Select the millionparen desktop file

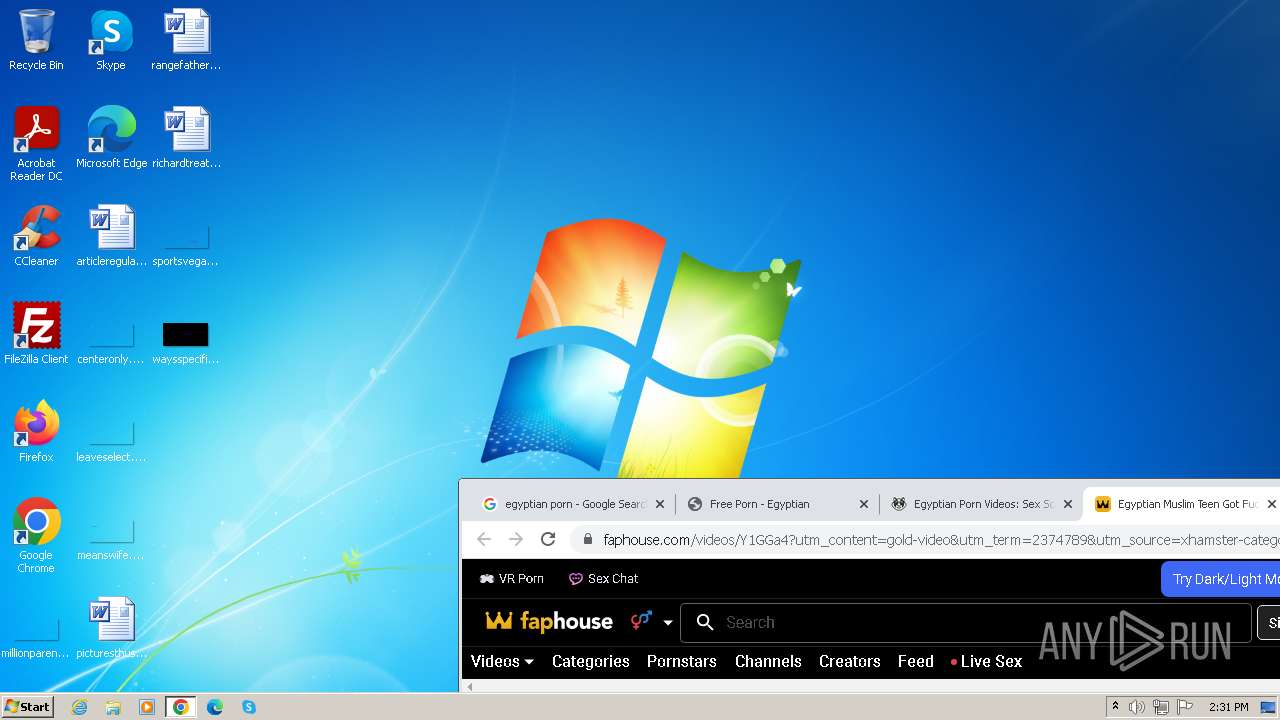tap(36, 638)
